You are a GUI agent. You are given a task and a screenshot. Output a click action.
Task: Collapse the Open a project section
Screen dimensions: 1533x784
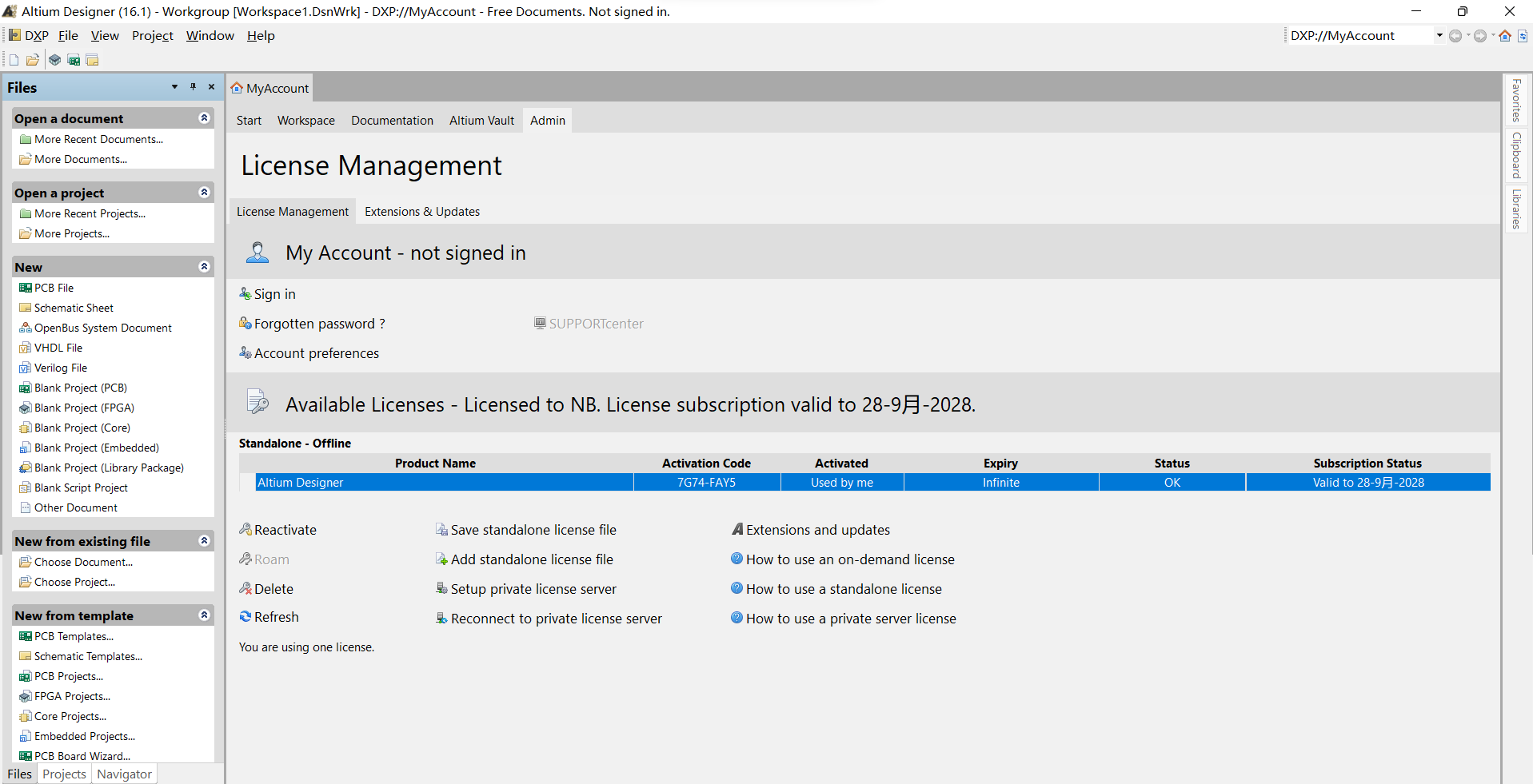[204, 192]
